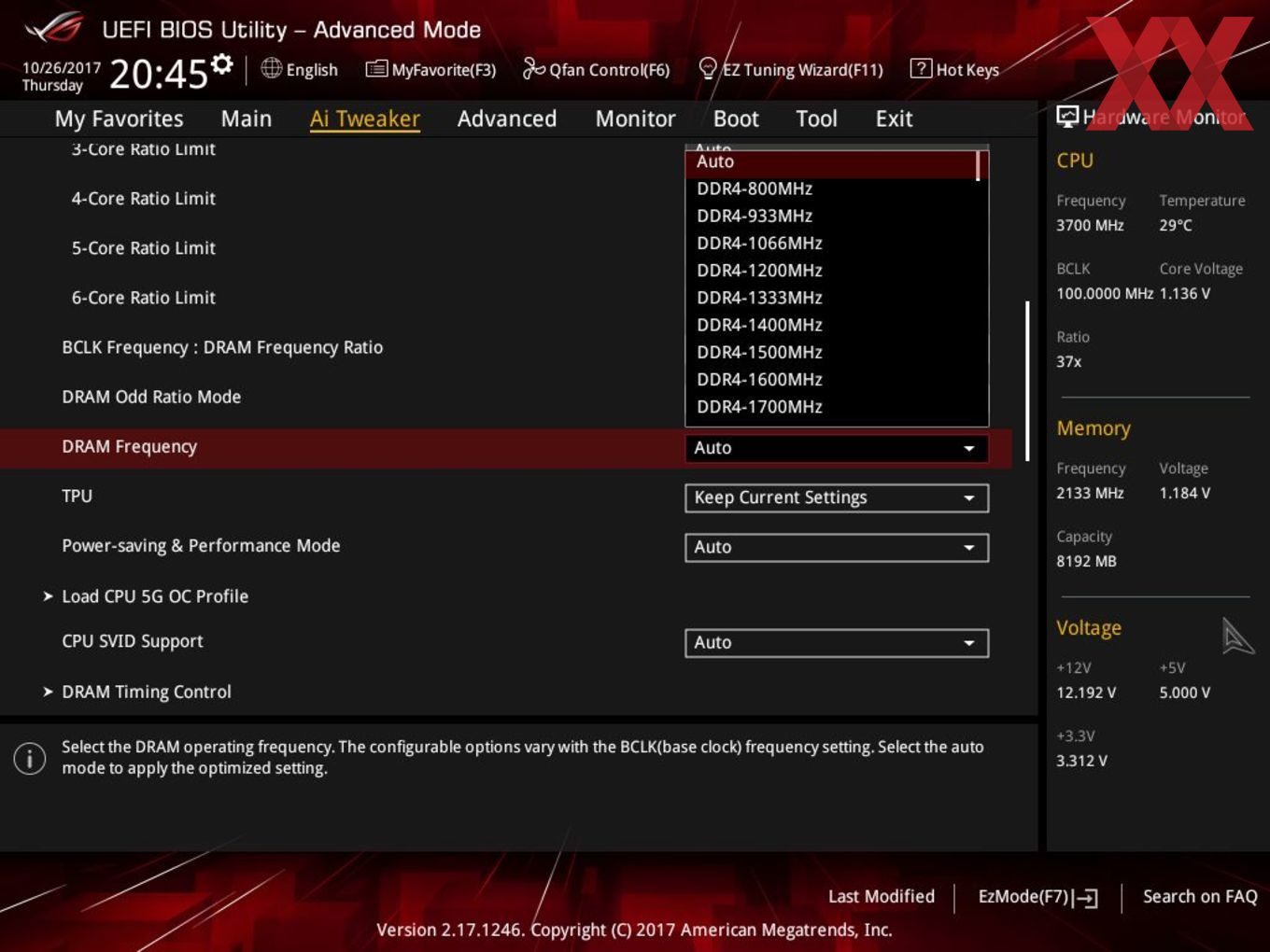Click the globe language icon
1270x952 pixels.
click(271, 68)
